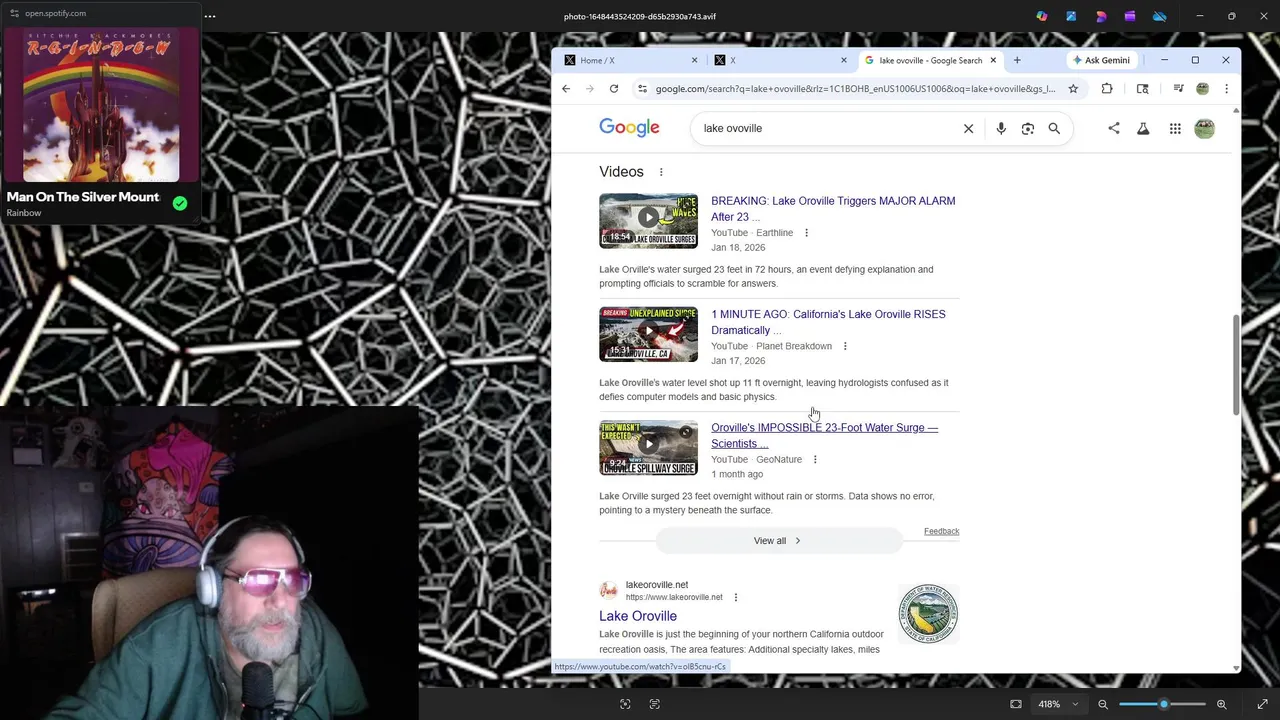
Task: Open the Clipchamp icon in the title bar
Action: (1130, 16)
